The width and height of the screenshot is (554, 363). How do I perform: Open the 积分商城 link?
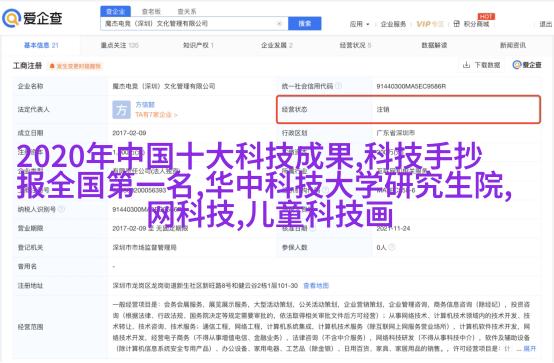476,24
